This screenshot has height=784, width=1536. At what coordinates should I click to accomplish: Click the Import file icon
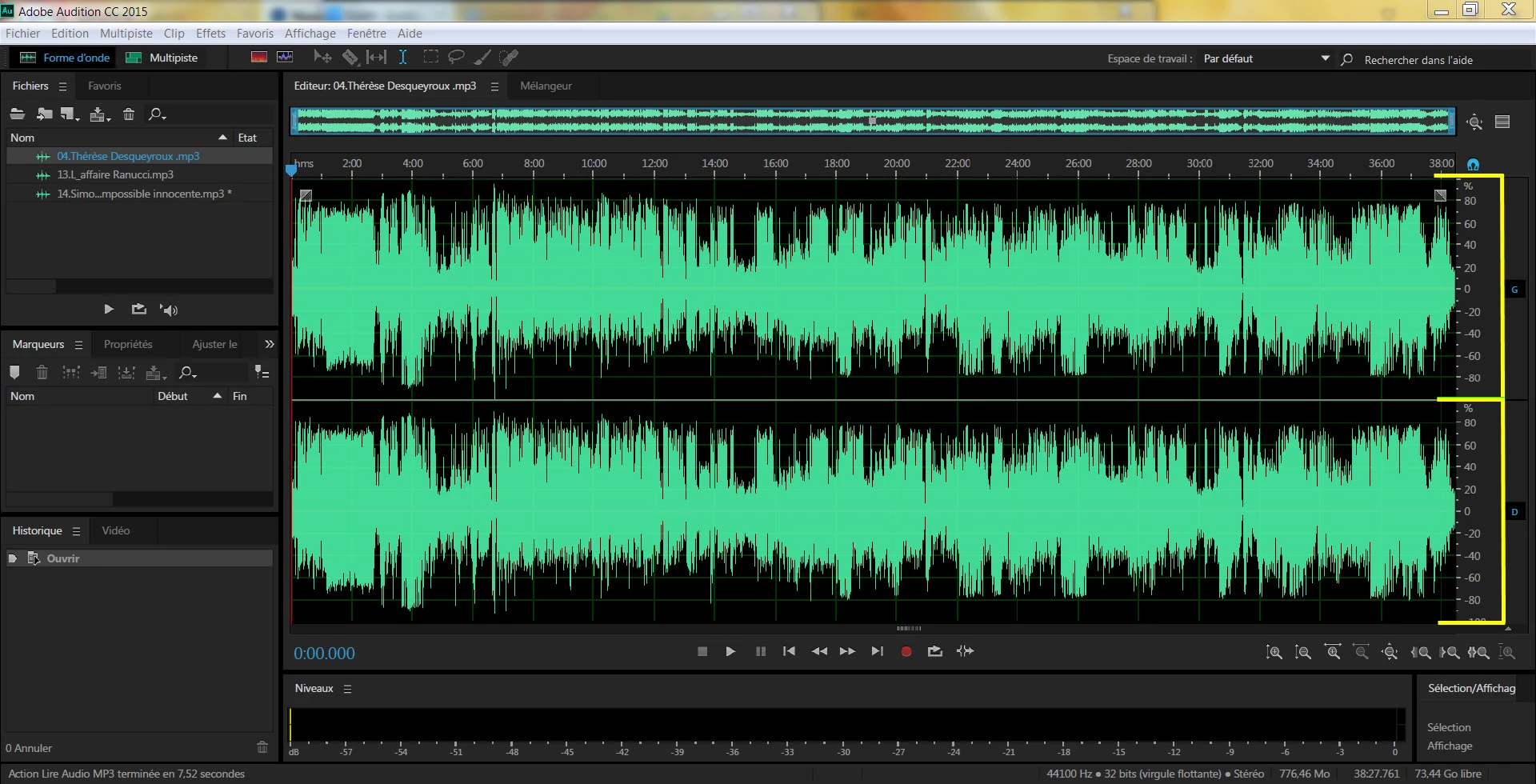(44, 114)
